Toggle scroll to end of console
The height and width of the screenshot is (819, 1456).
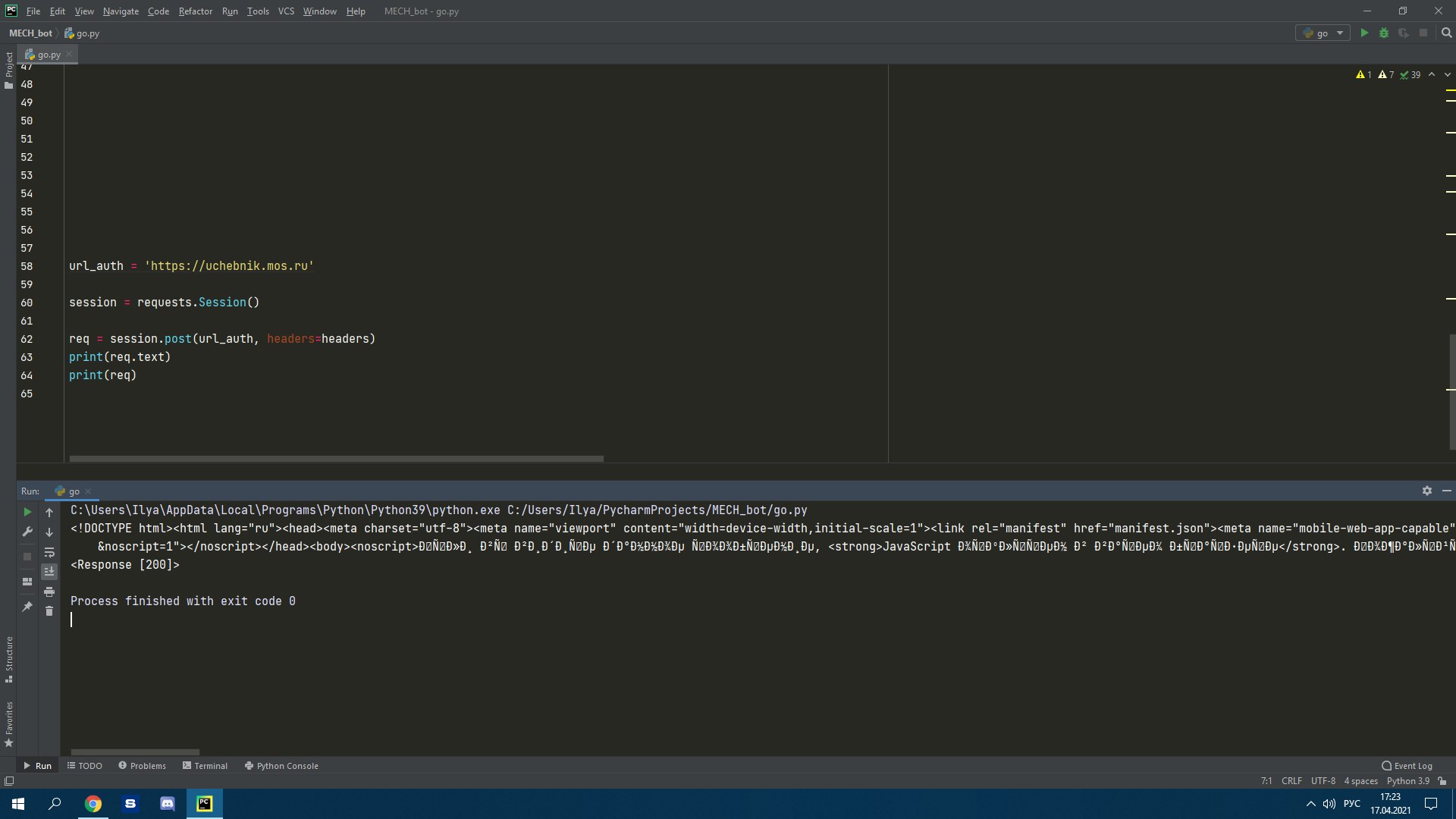coord(49,572)
